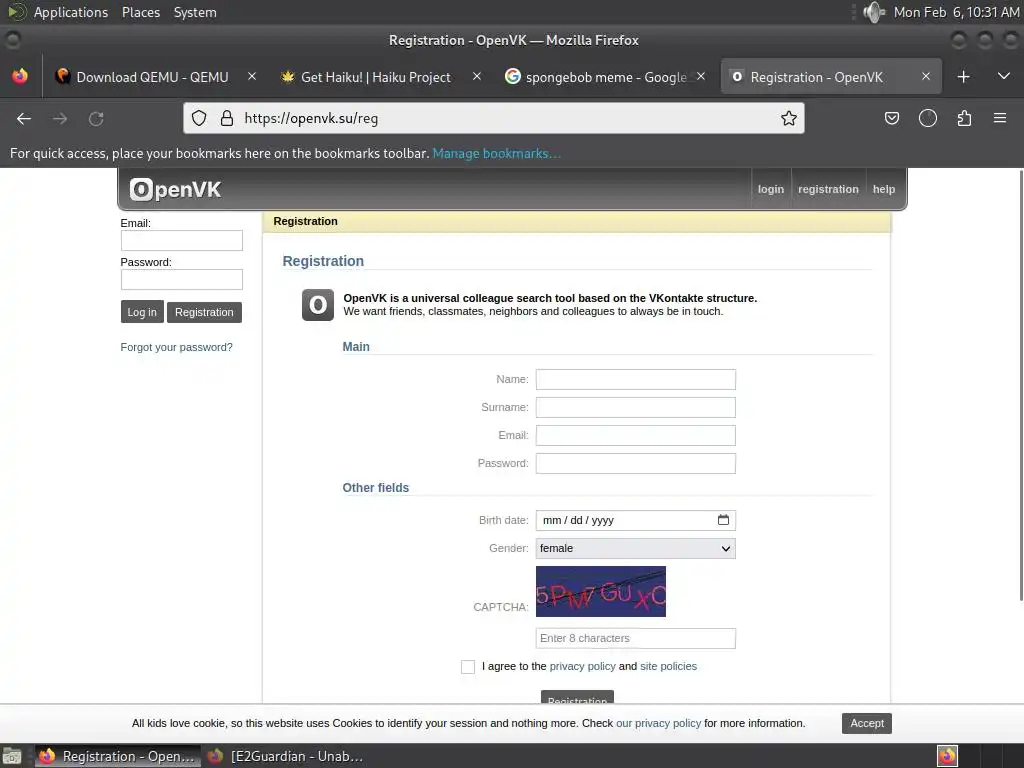Open the Extensions puzzle icon
Viewport: 1024px width, 768px height.
coord(964,118)
